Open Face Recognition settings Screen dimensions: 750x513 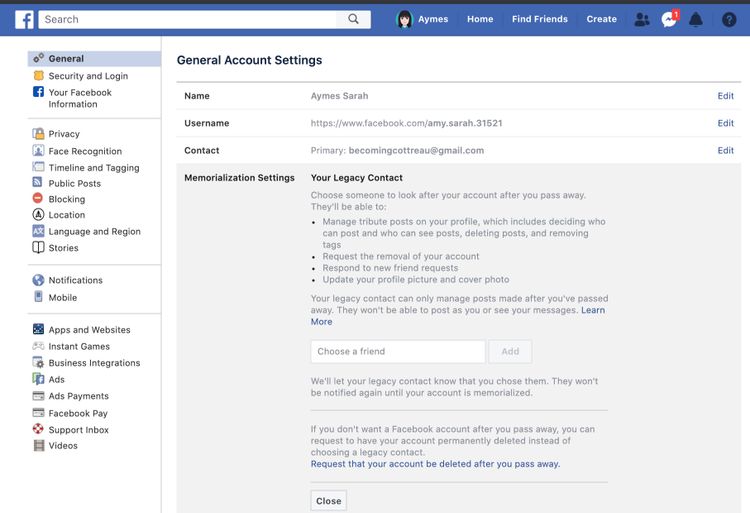(85, 151)
